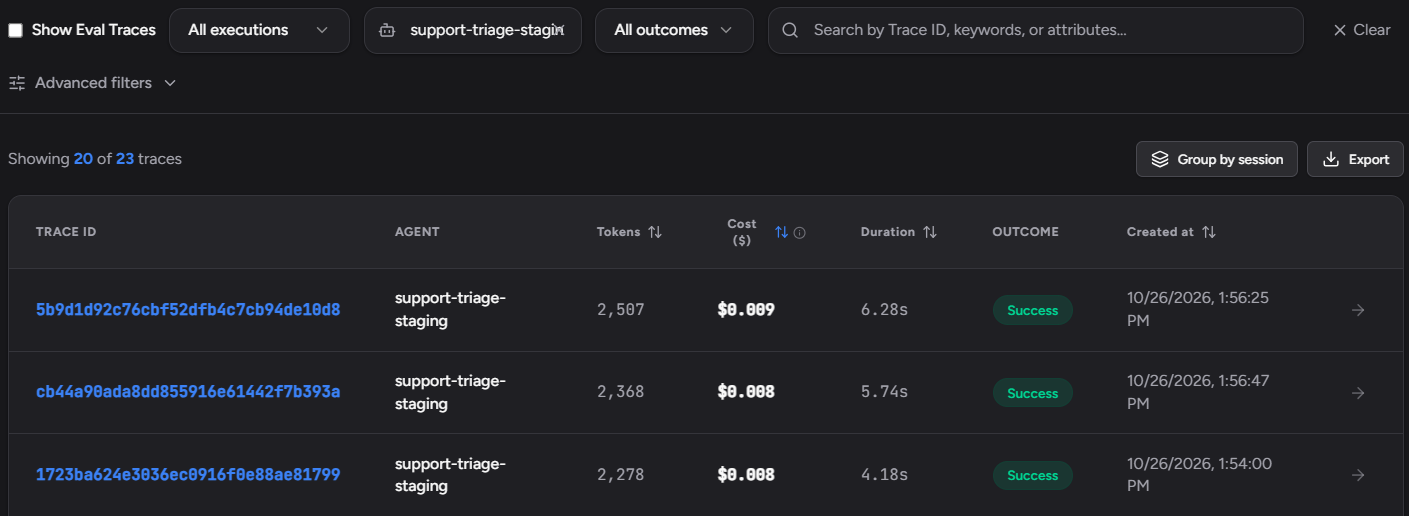Enable the Show Eval Traces checkbox
This screenshot has height=516, width=1409.
[x=16, y=30]
